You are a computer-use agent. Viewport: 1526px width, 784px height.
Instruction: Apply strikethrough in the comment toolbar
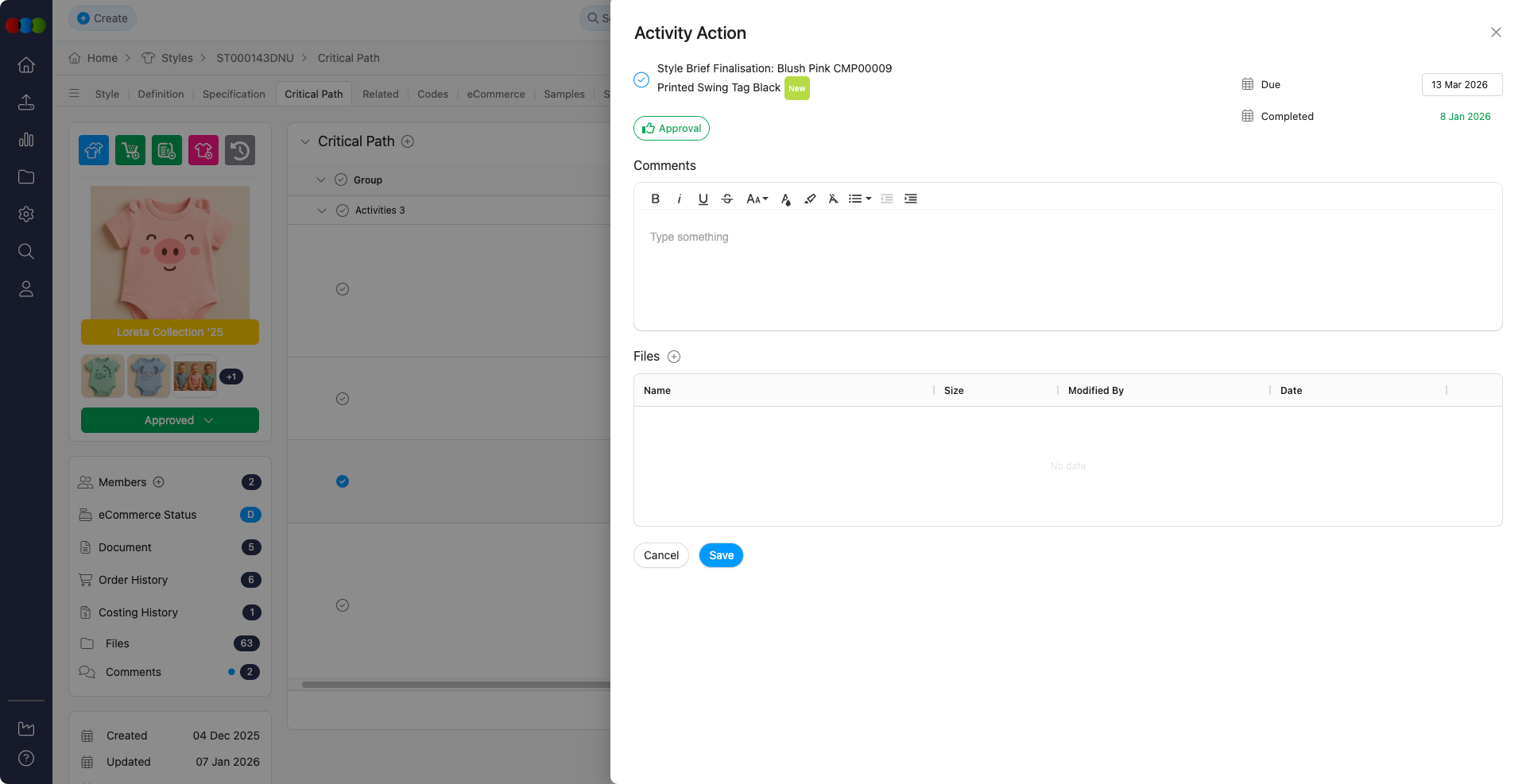(x=726, y=199)
